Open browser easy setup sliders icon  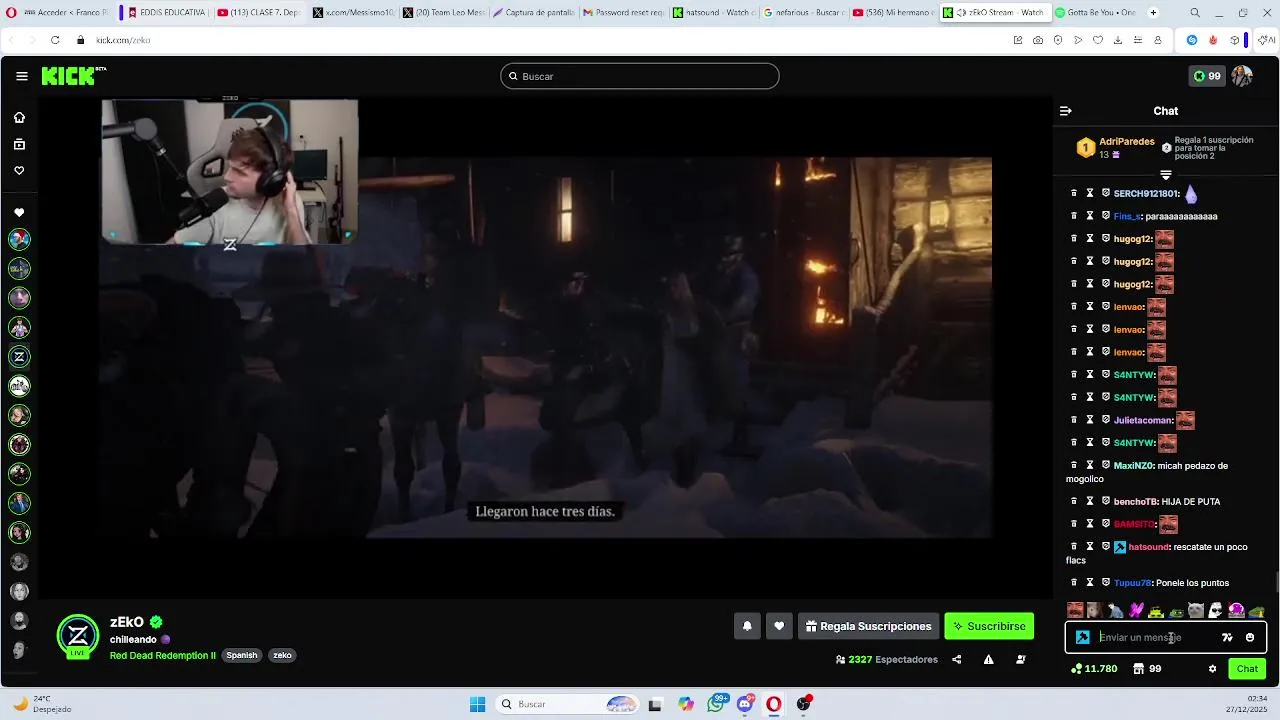click(x=1138, y=40)
